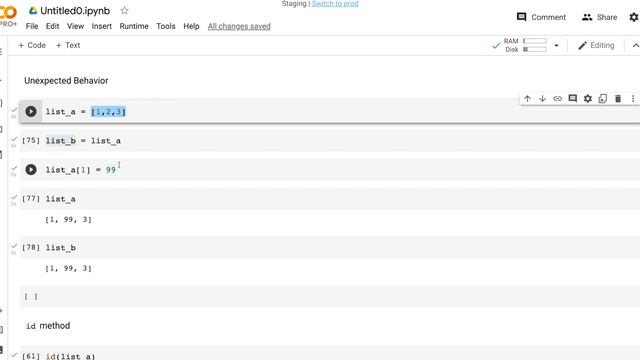Click output [1, 99, 3] under list_a
Viewport: 640px width, 360px height.
point(68,220)
